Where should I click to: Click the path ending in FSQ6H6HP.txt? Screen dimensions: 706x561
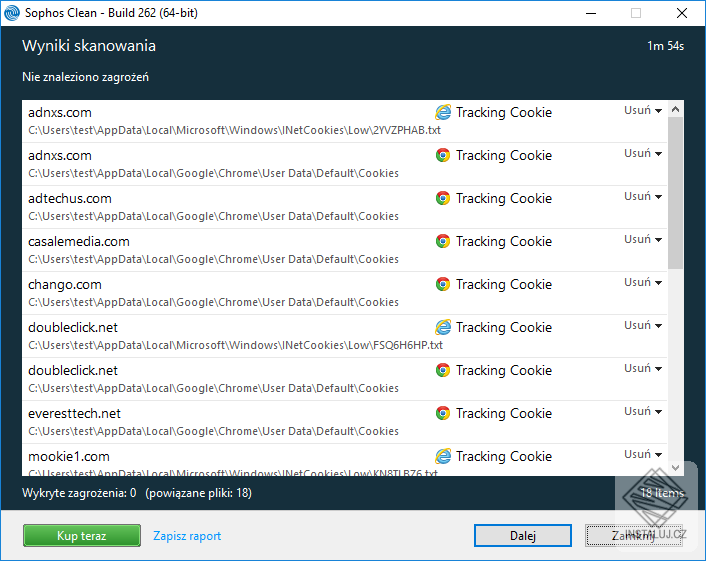coord(235,345)
